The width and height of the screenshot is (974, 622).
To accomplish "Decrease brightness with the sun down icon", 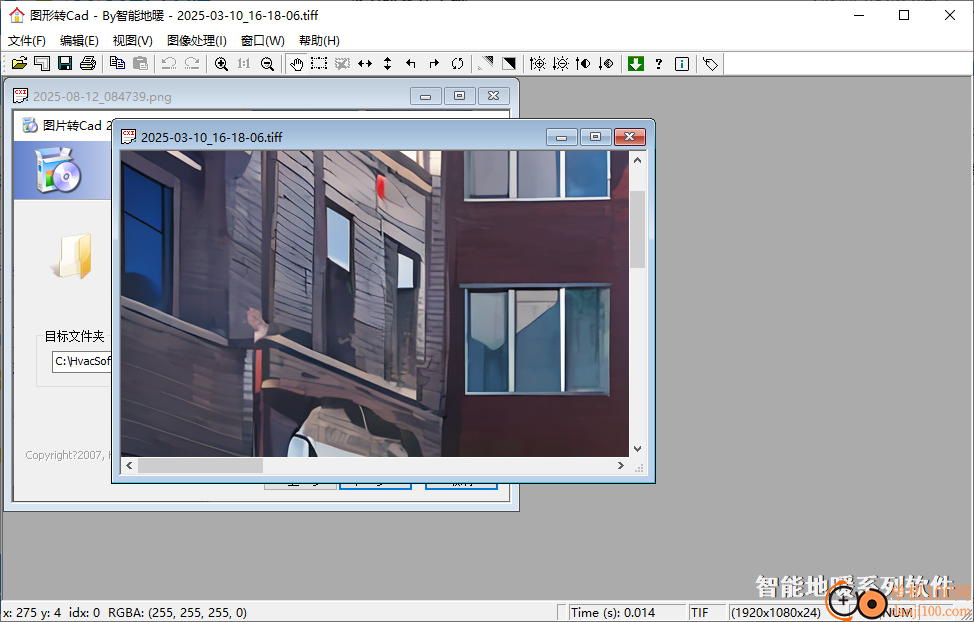I will 561,63.
